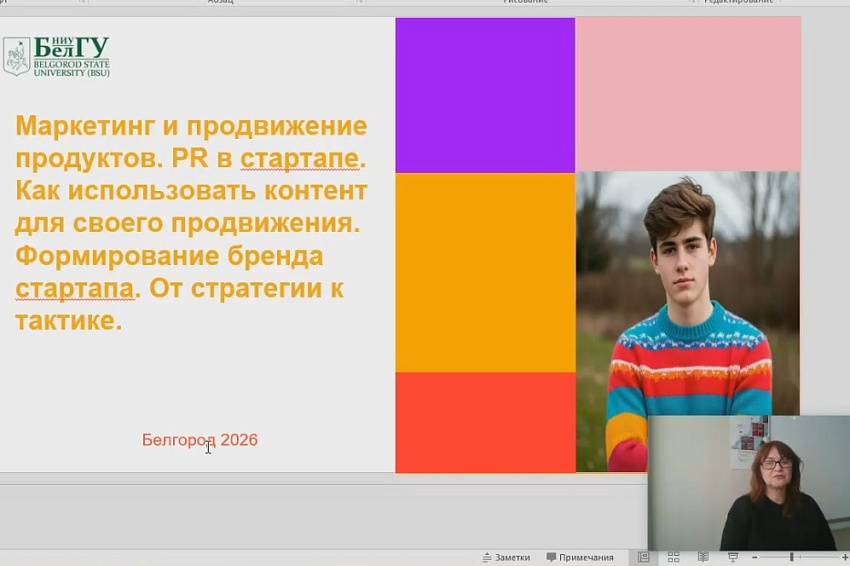The image size is (850, 566).
Task: Toggle the Примечания comments pane
Action: pos(580,557)
